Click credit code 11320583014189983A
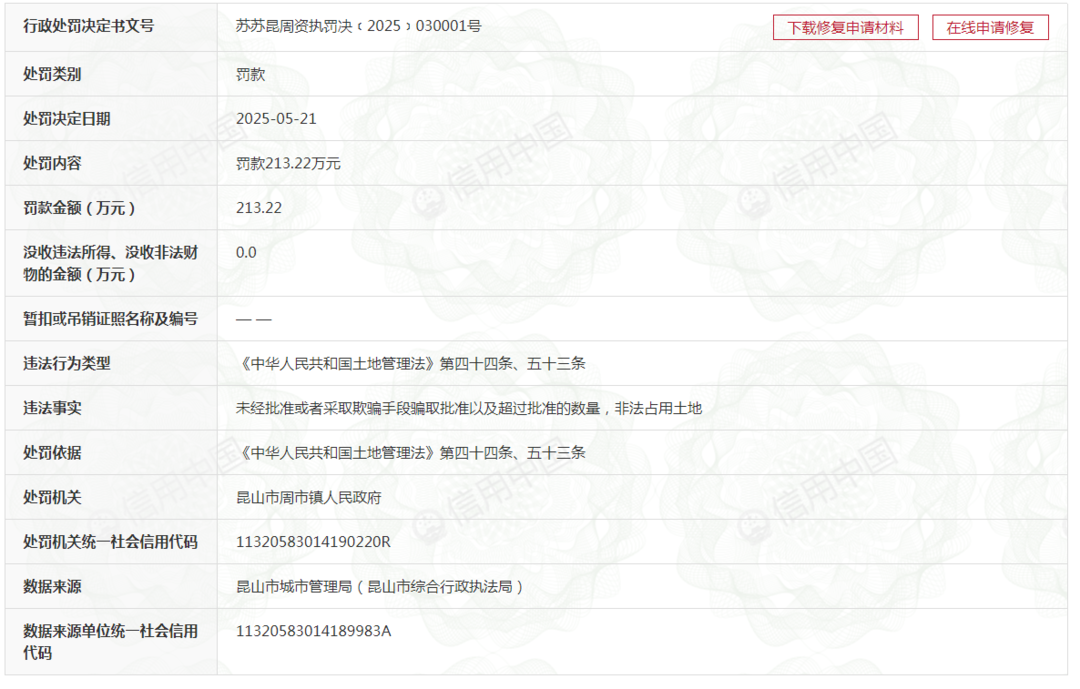This screenshot has width=1080, height=689. 313,631
